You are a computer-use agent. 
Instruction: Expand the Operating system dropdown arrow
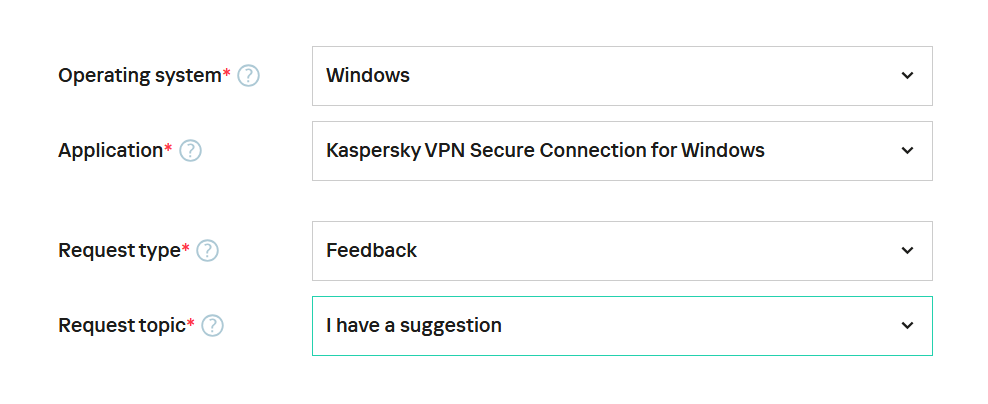point(907,76)
